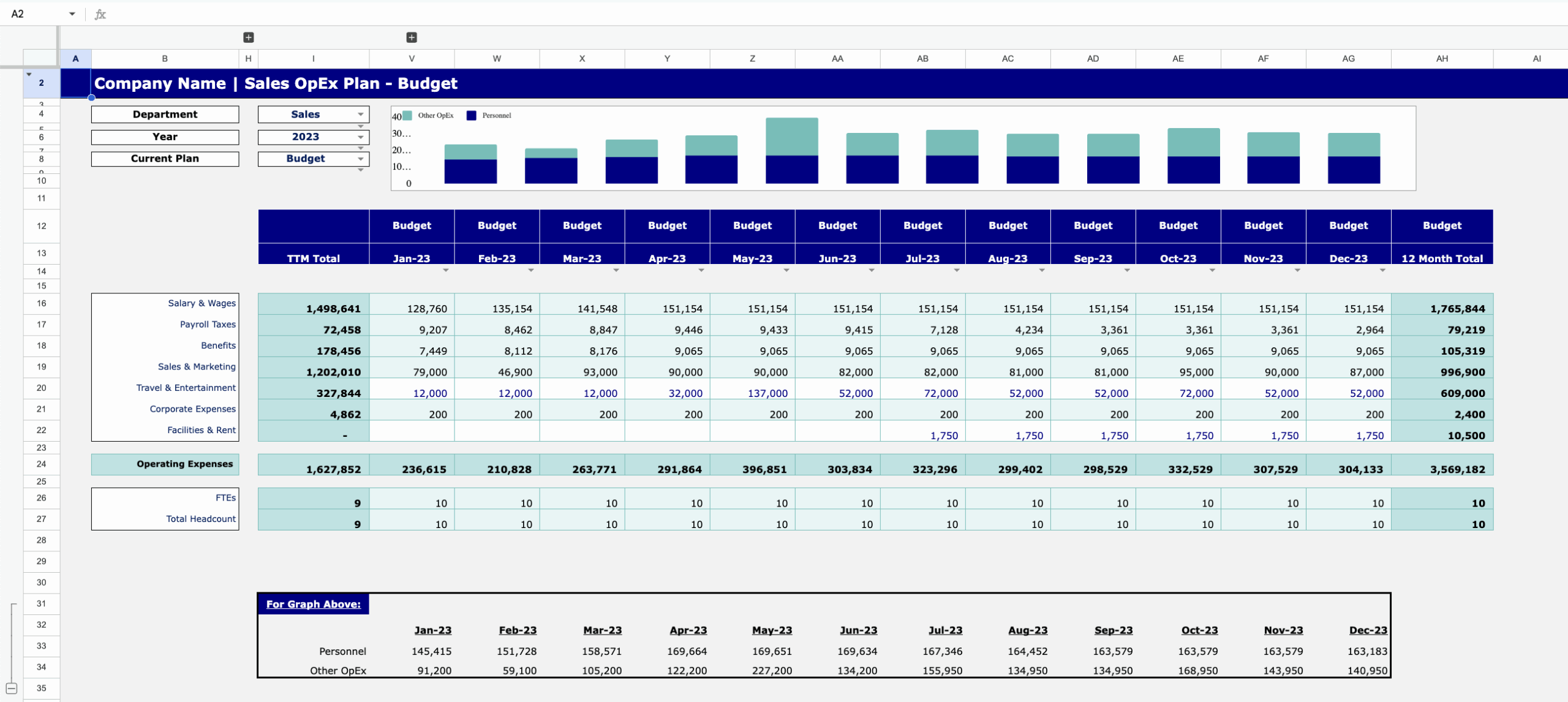Viewport: 1568px width, 702px height.
Task: Open the filter dropdown under Jan-23
Action: click(447, 270)
